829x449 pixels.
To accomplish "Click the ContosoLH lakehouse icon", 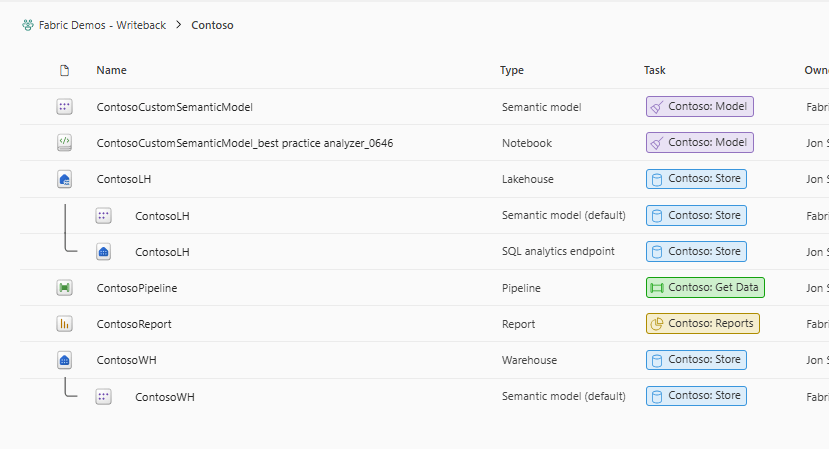I will pos(64,179).
